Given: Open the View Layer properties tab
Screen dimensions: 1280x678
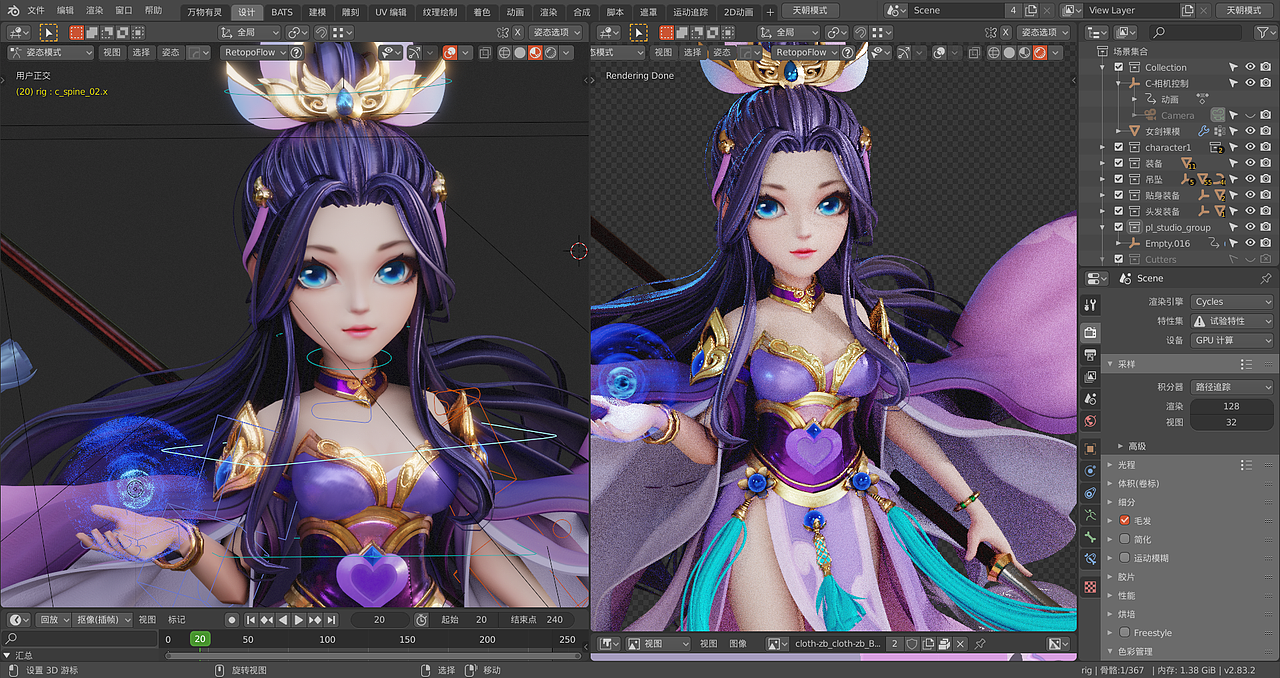Looking at the screenshot, I should [1091, 377].
